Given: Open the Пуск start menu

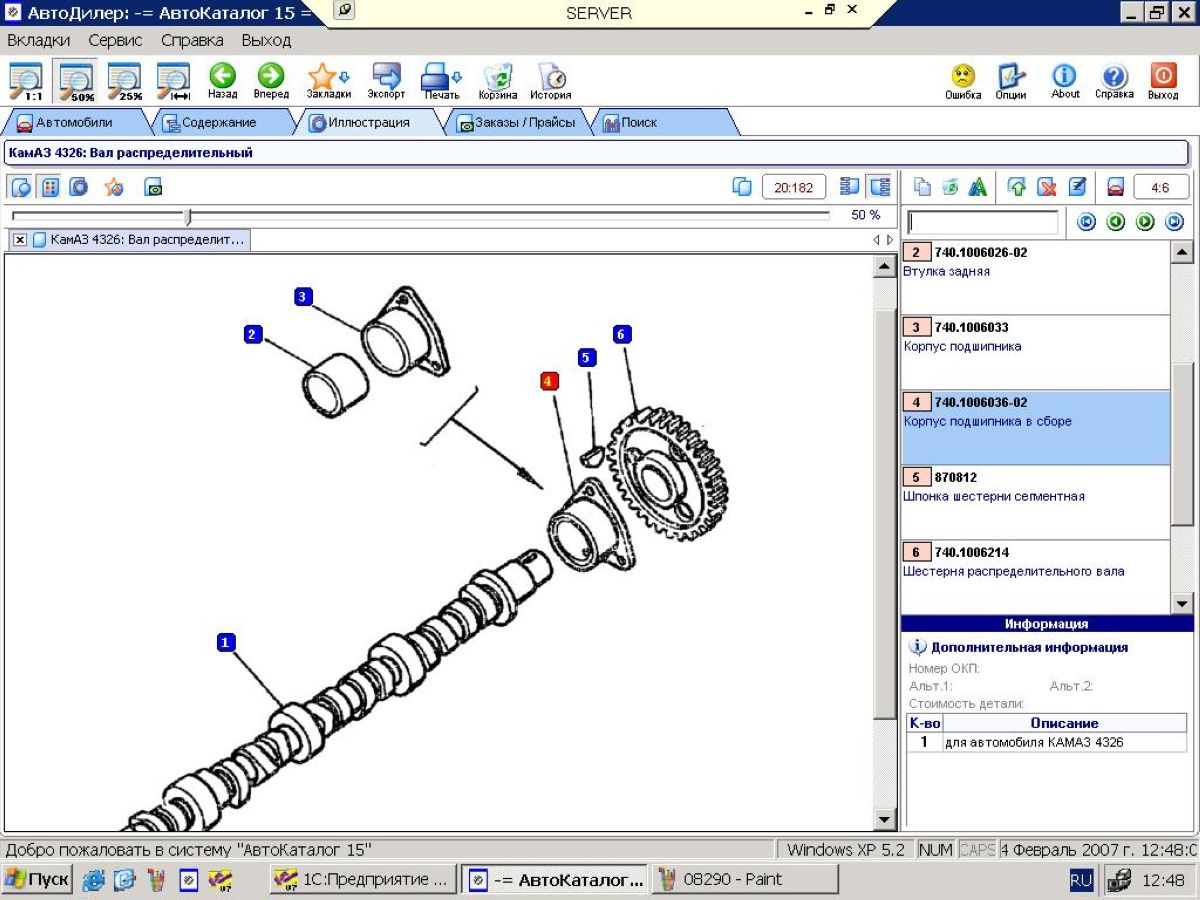Looking at the screenshot, I should pyautogui.click(x=37, y=880).
